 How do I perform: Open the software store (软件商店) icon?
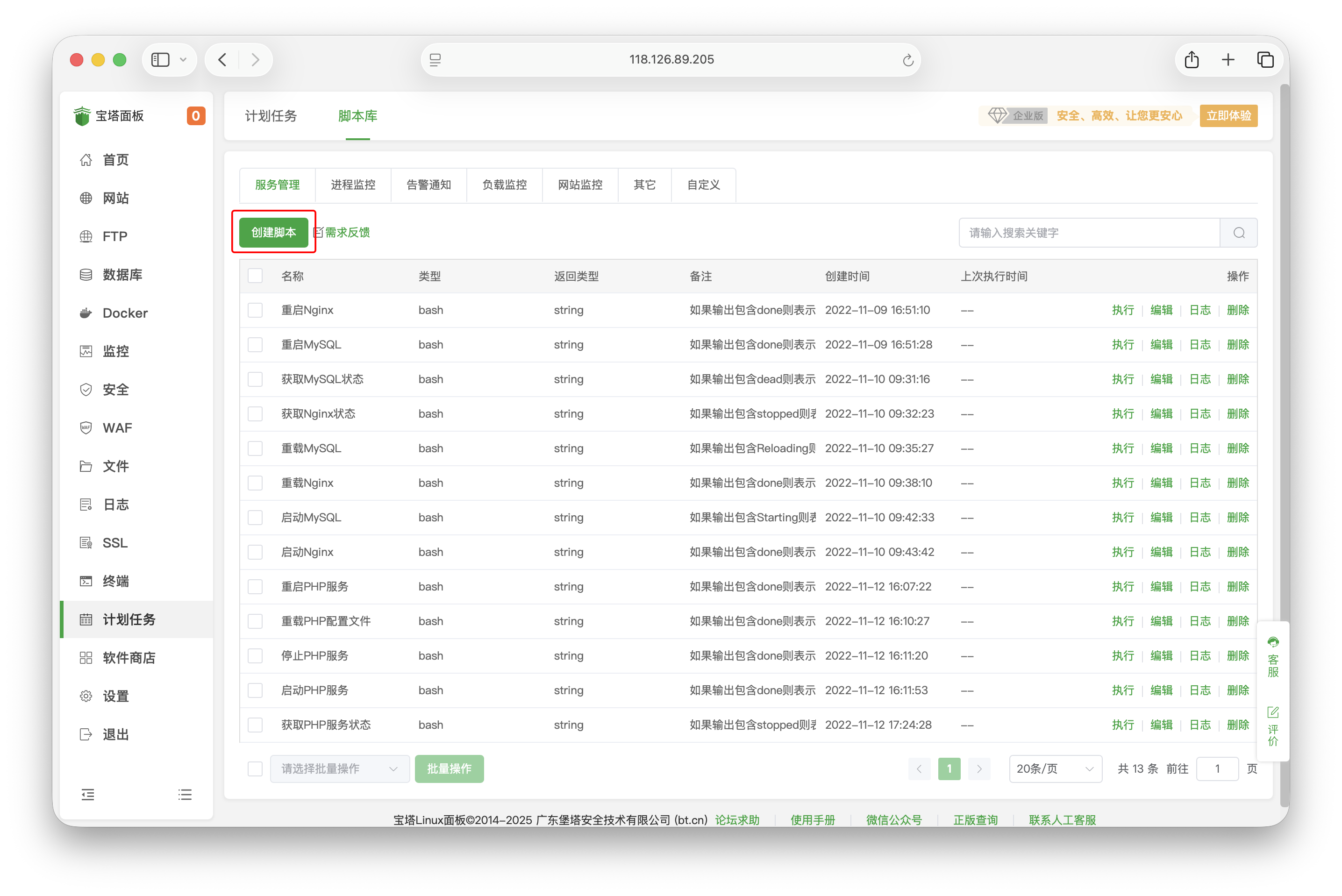(86, 658)
